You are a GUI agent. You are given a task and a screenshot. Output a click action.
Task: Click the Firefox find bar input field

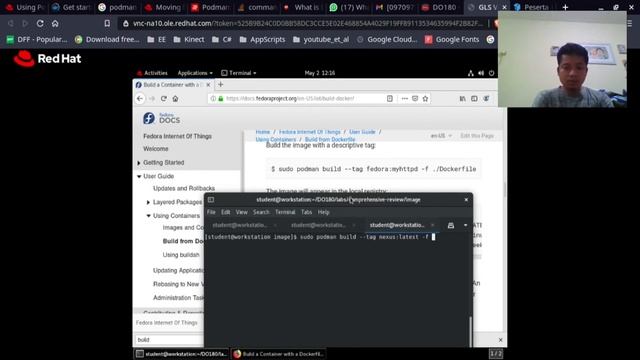click(169, 340)
